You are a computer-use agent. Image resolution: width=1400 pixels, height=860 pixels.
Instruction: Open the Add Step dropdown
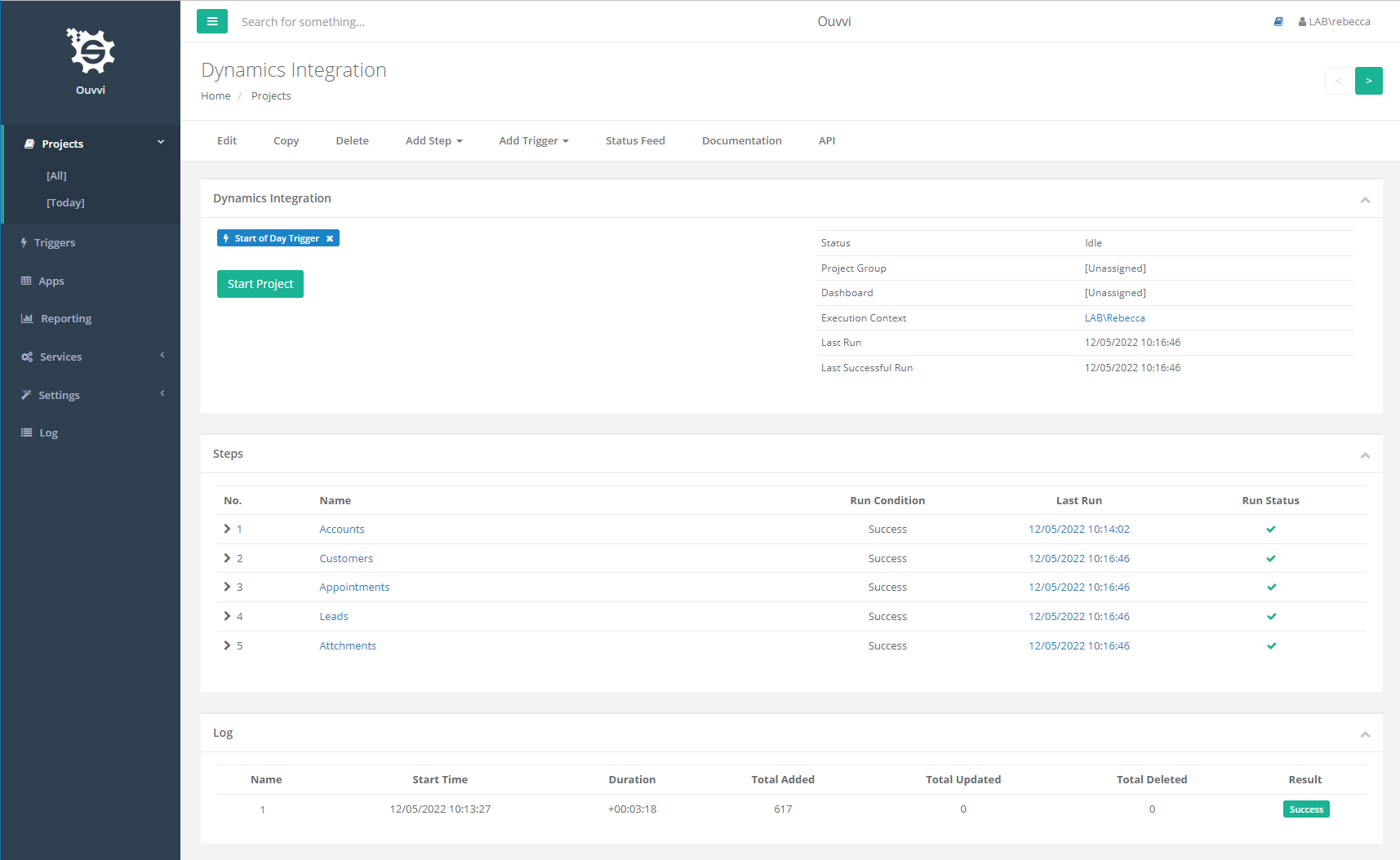tap(433, 140)
